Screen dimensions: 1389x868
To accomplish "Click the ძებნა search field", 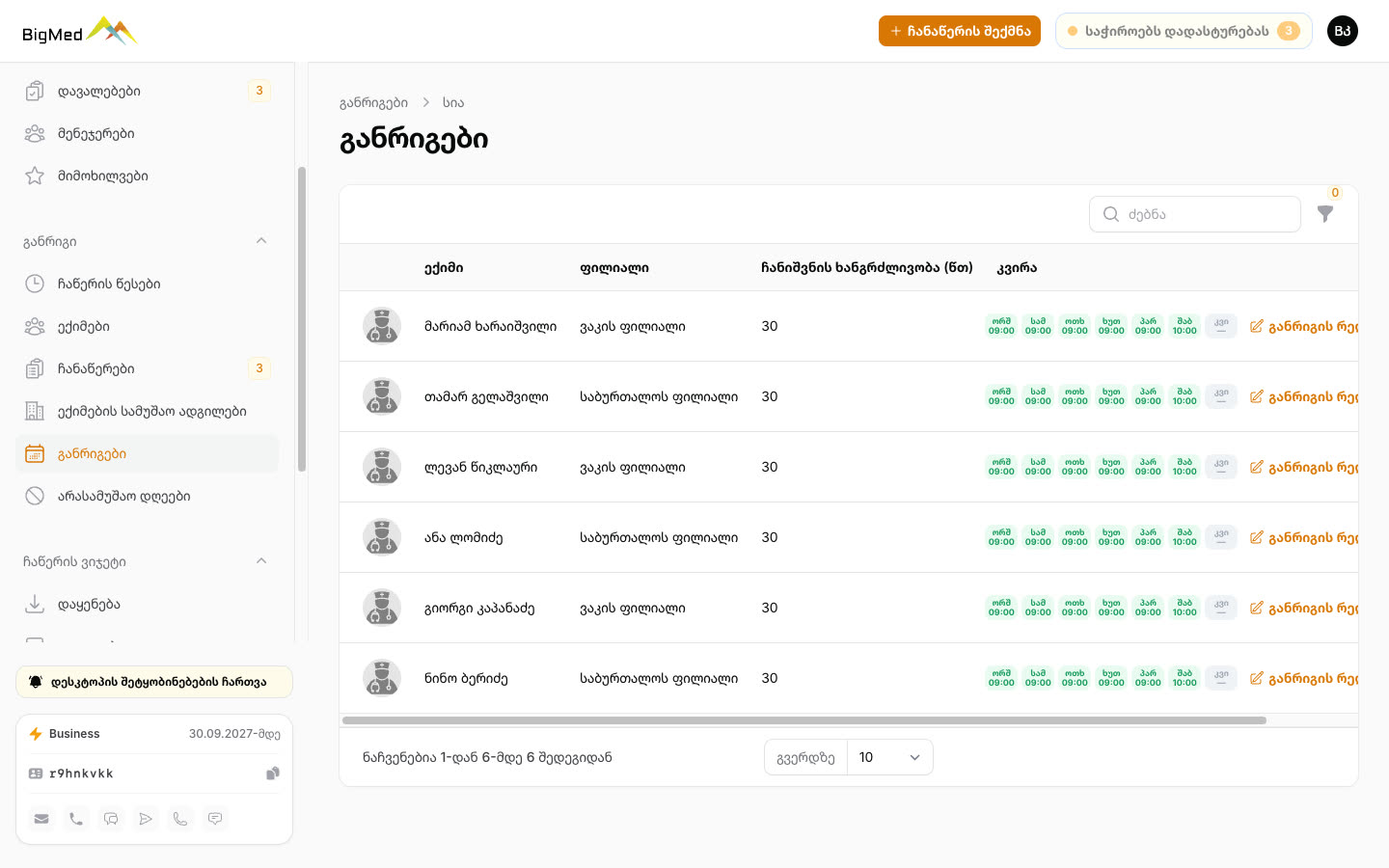I will 1195,214.
